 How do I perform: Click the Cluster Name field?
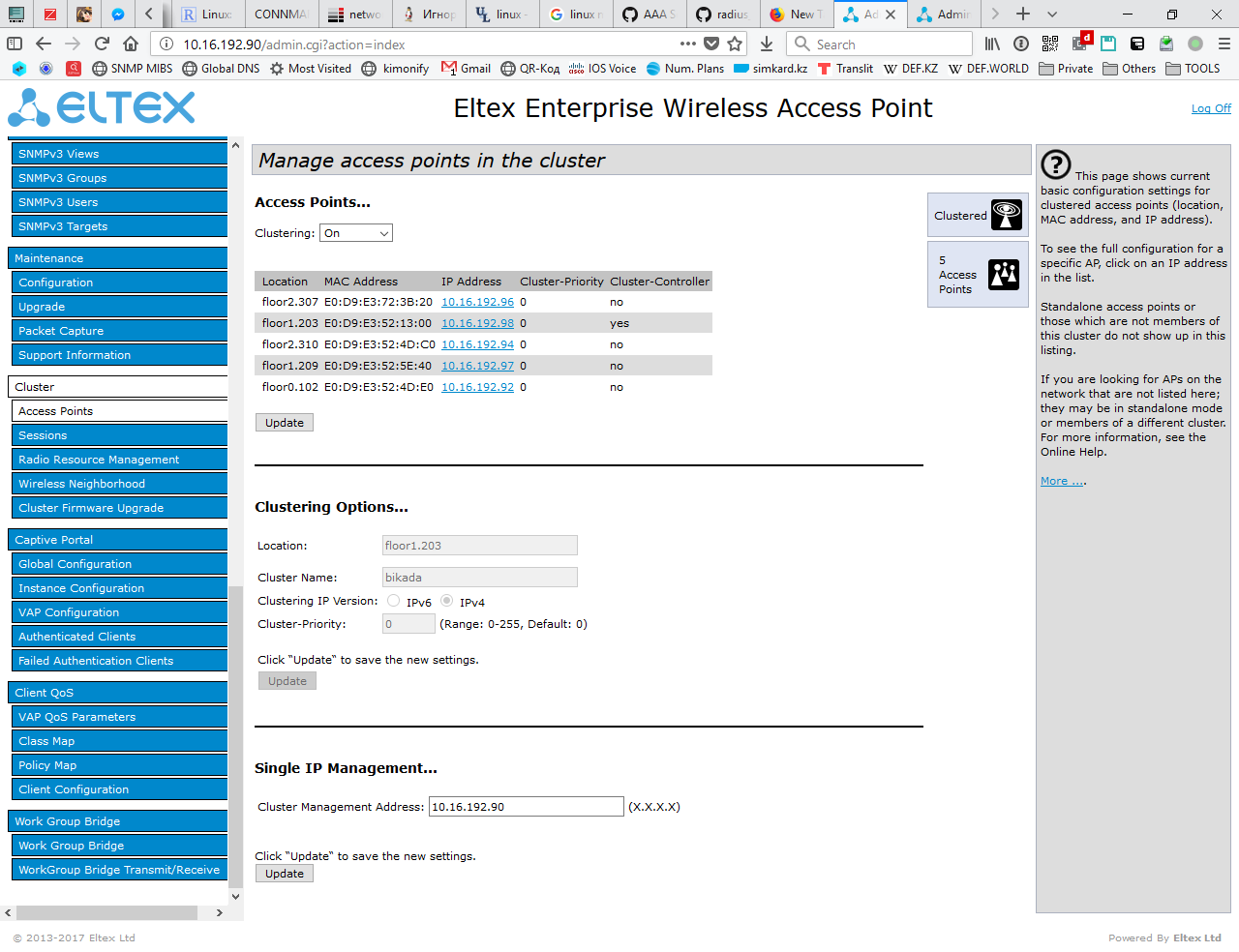480,578
